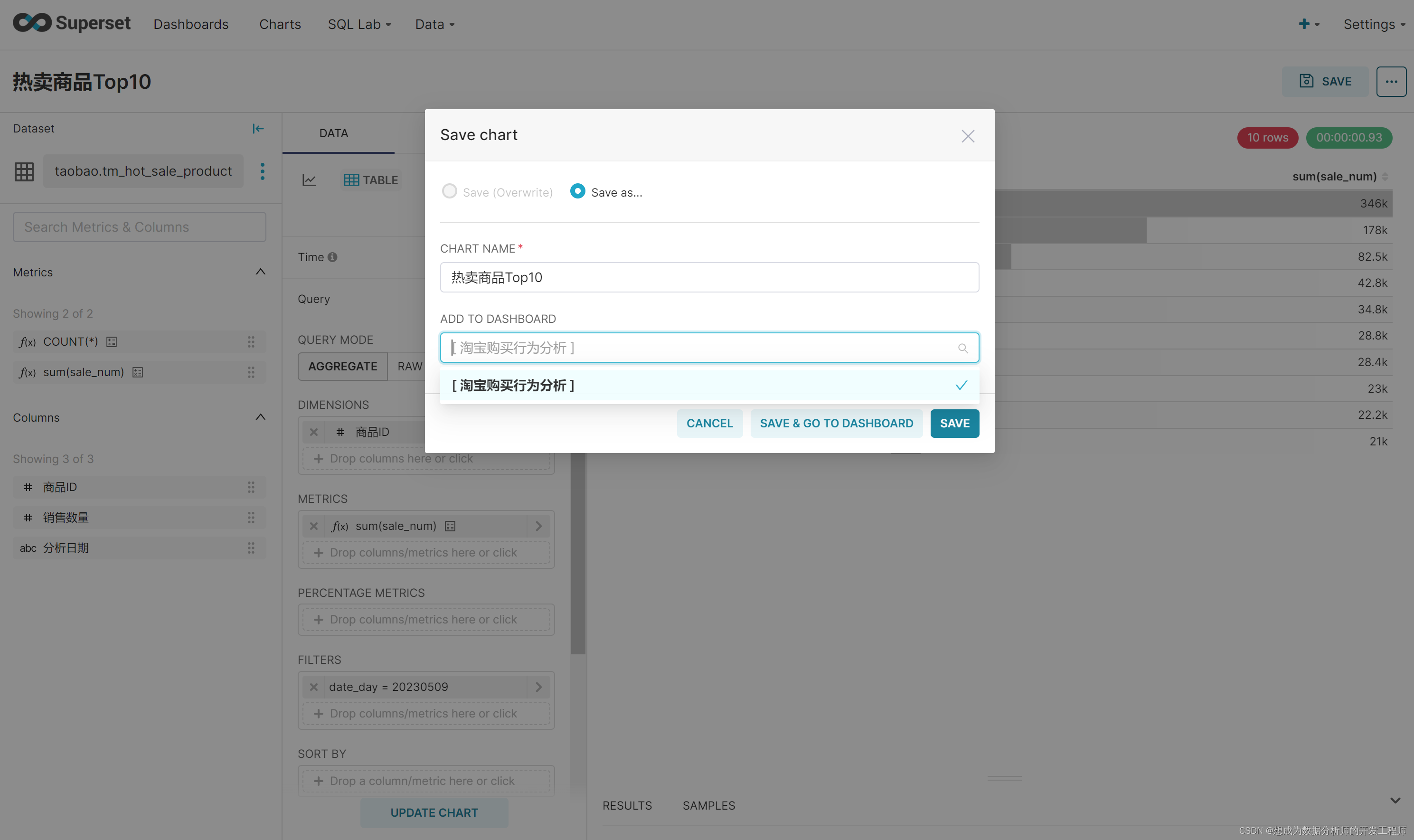Remove the date_day filter with X icon
The width and height of the screenshot is (1414, 840).
tap(313, 687)
